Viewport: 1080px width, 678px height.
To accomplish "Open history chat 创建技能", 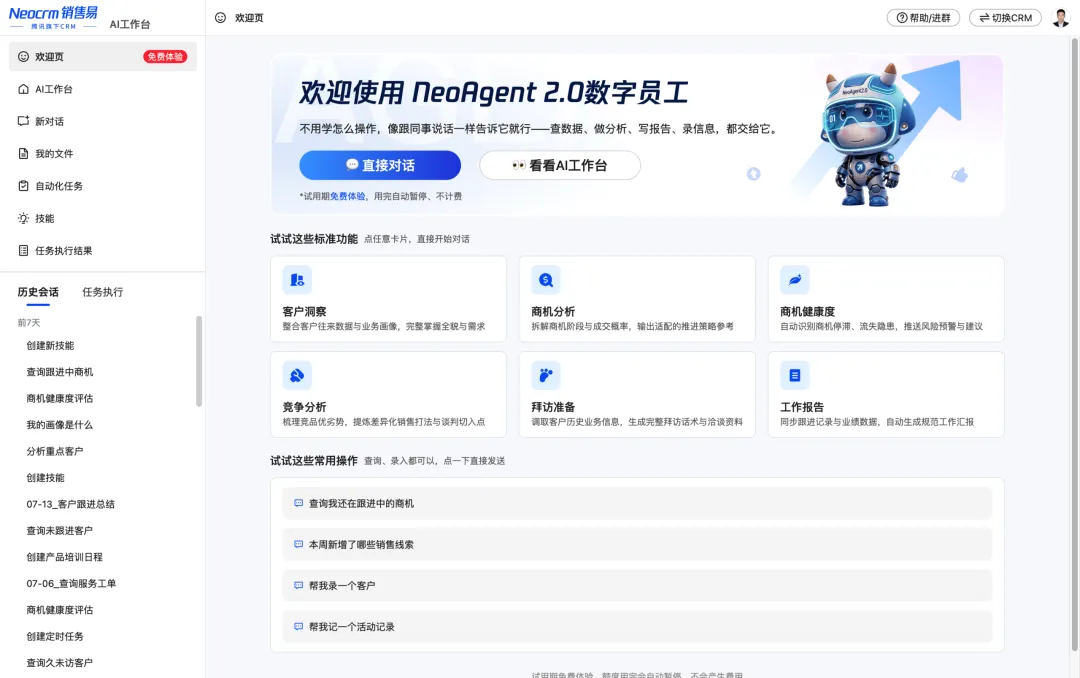I will [x=45, y=477].
